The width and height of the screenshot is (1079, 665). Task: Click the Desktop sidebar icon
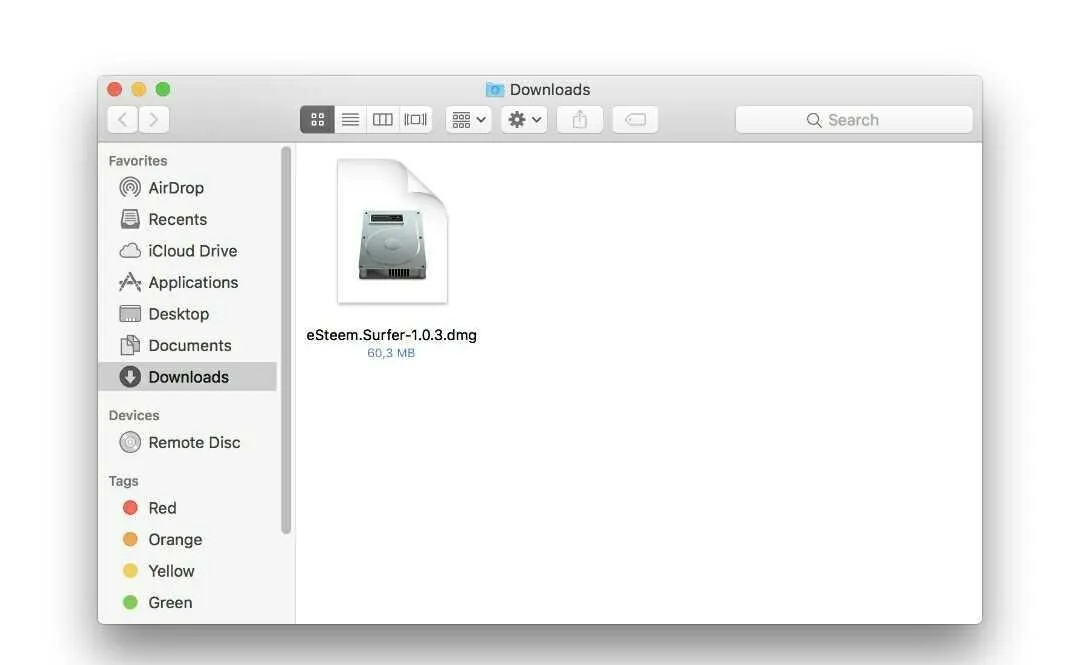click(x=129, y=314)
